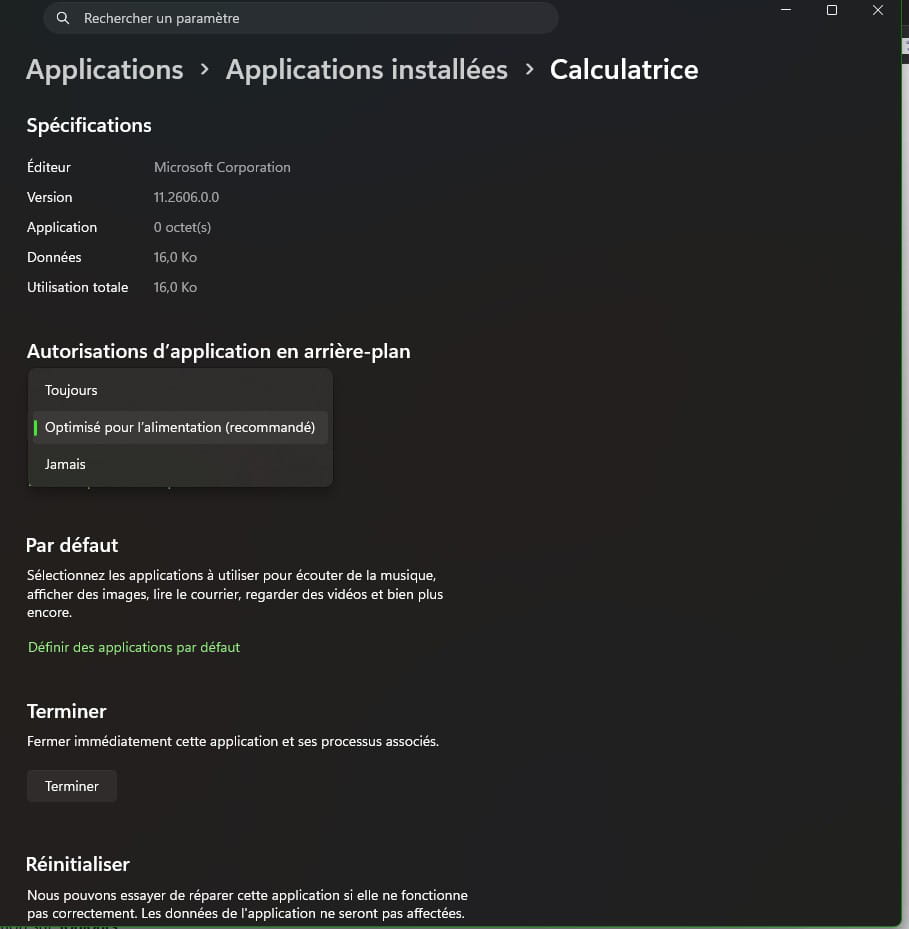Screen dimensions: 909x929
Task: Open Applications installées breadcrumb
Action: point(366,69)
